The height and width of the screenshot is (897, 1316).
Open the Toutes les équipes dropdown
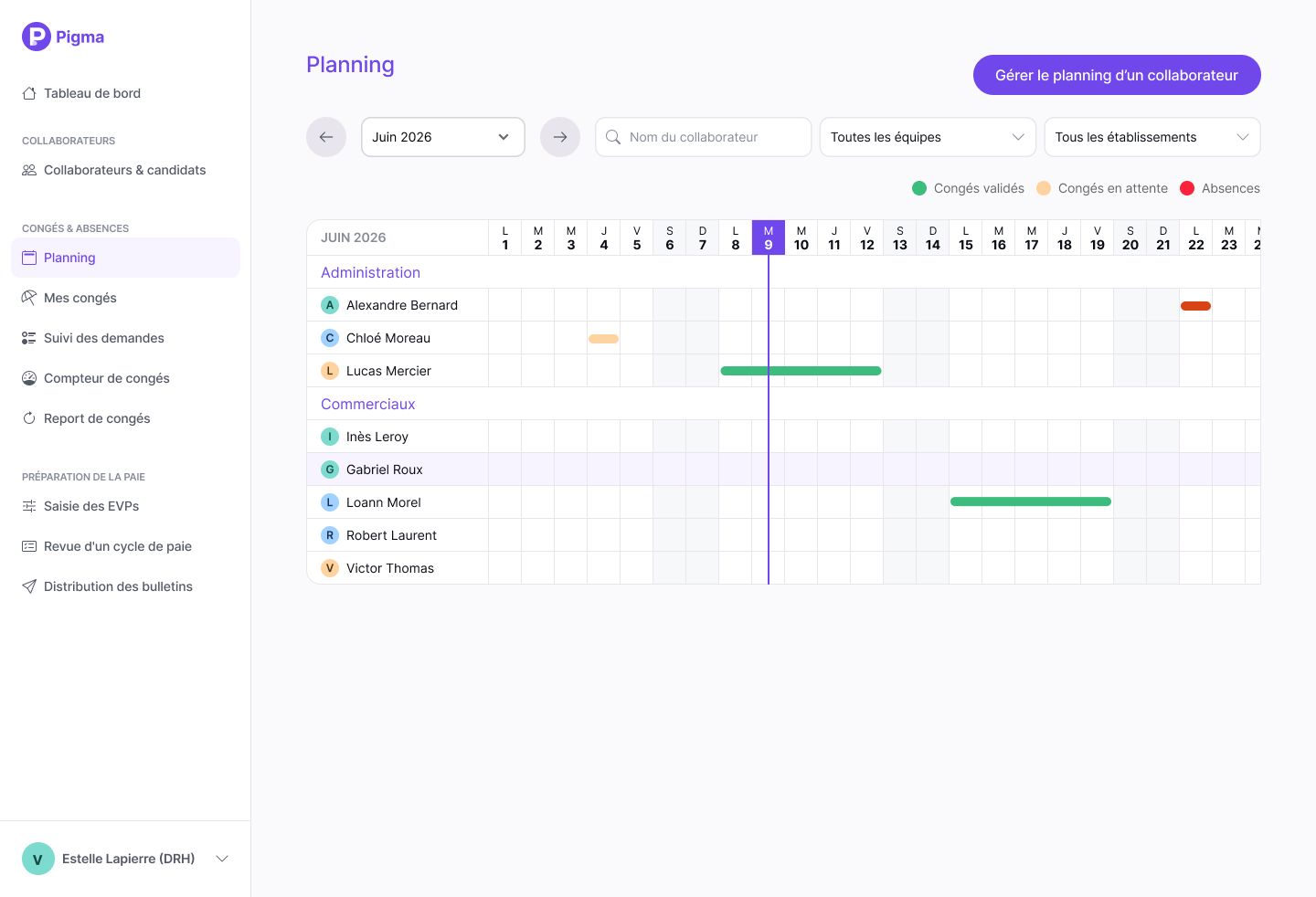928,137
